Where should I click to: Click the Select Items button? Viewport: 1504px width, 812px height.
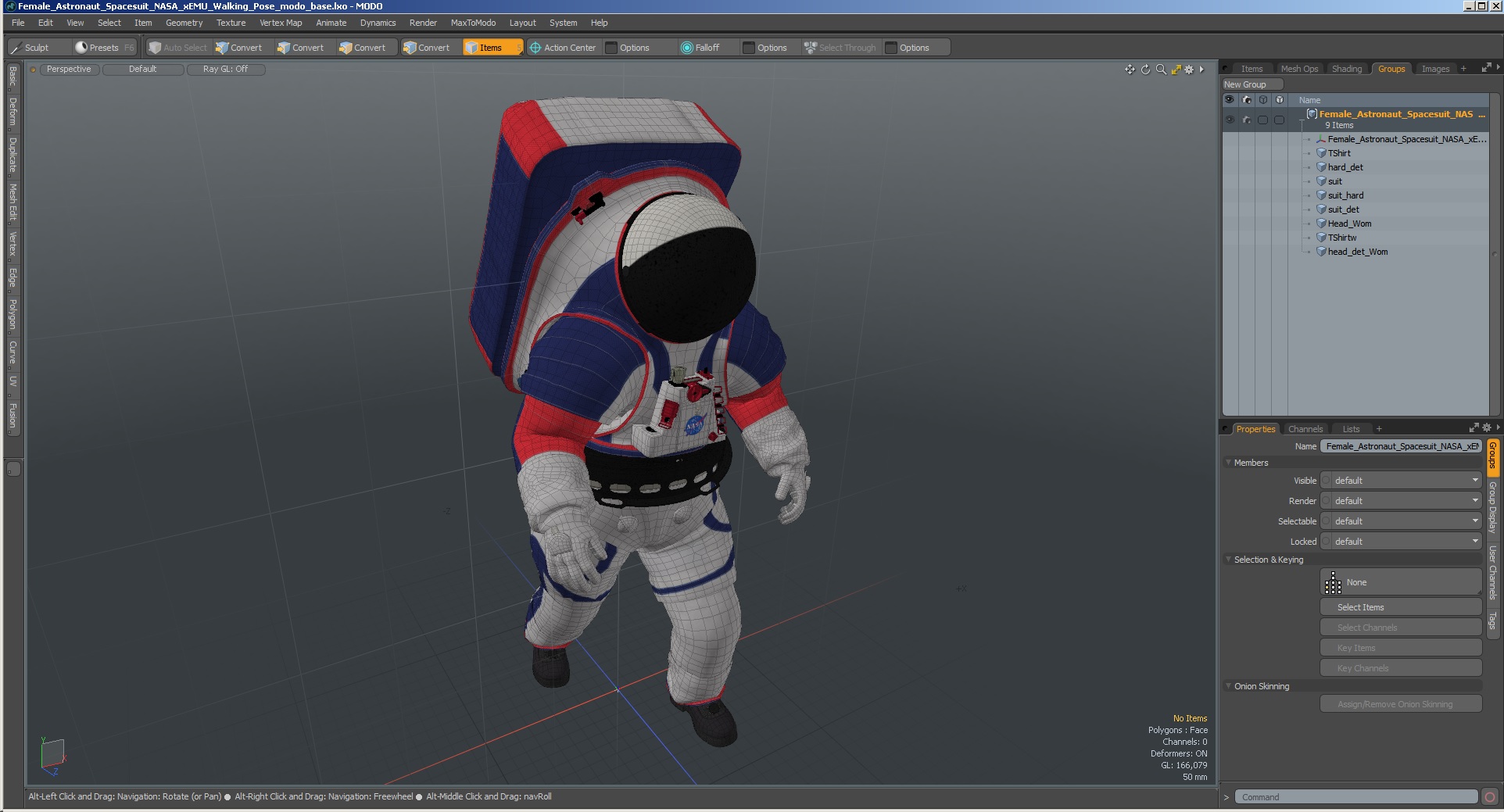1401,607
